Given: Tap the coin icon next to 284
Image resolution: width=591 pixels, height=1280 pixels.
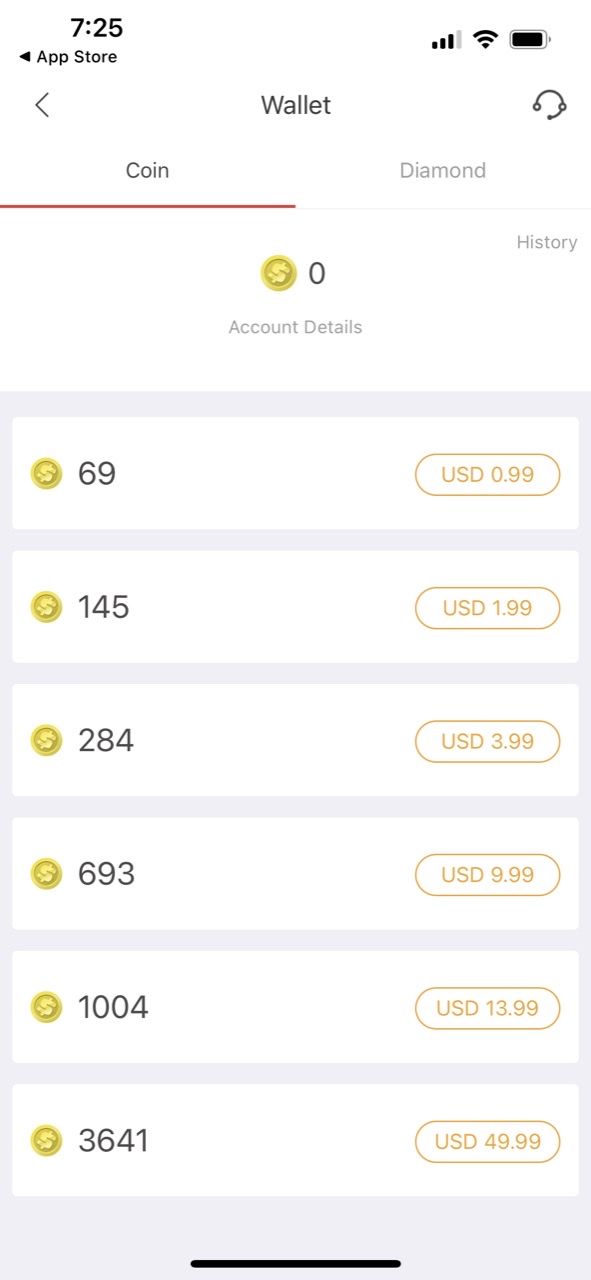Looking at the screenshot, I should click(47, 740).
